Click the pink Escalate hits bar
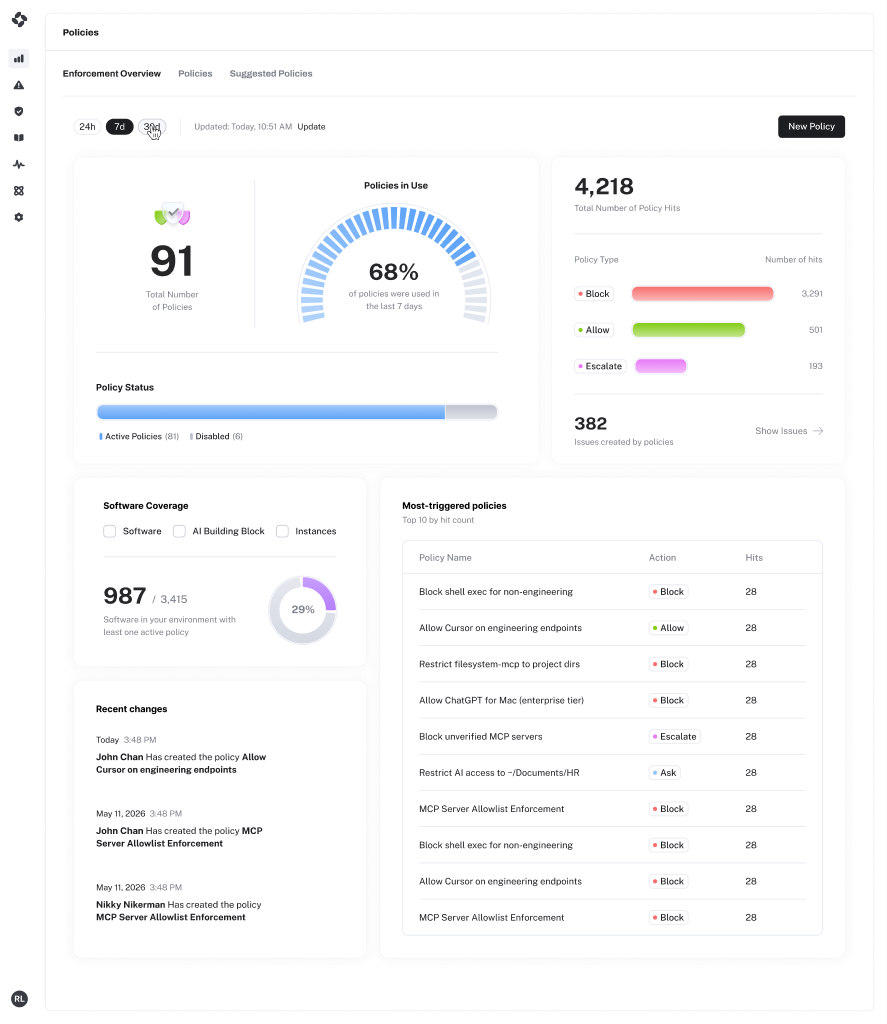Image resolution: width=887 pixels, height=1024 pixels. point(661,366)
